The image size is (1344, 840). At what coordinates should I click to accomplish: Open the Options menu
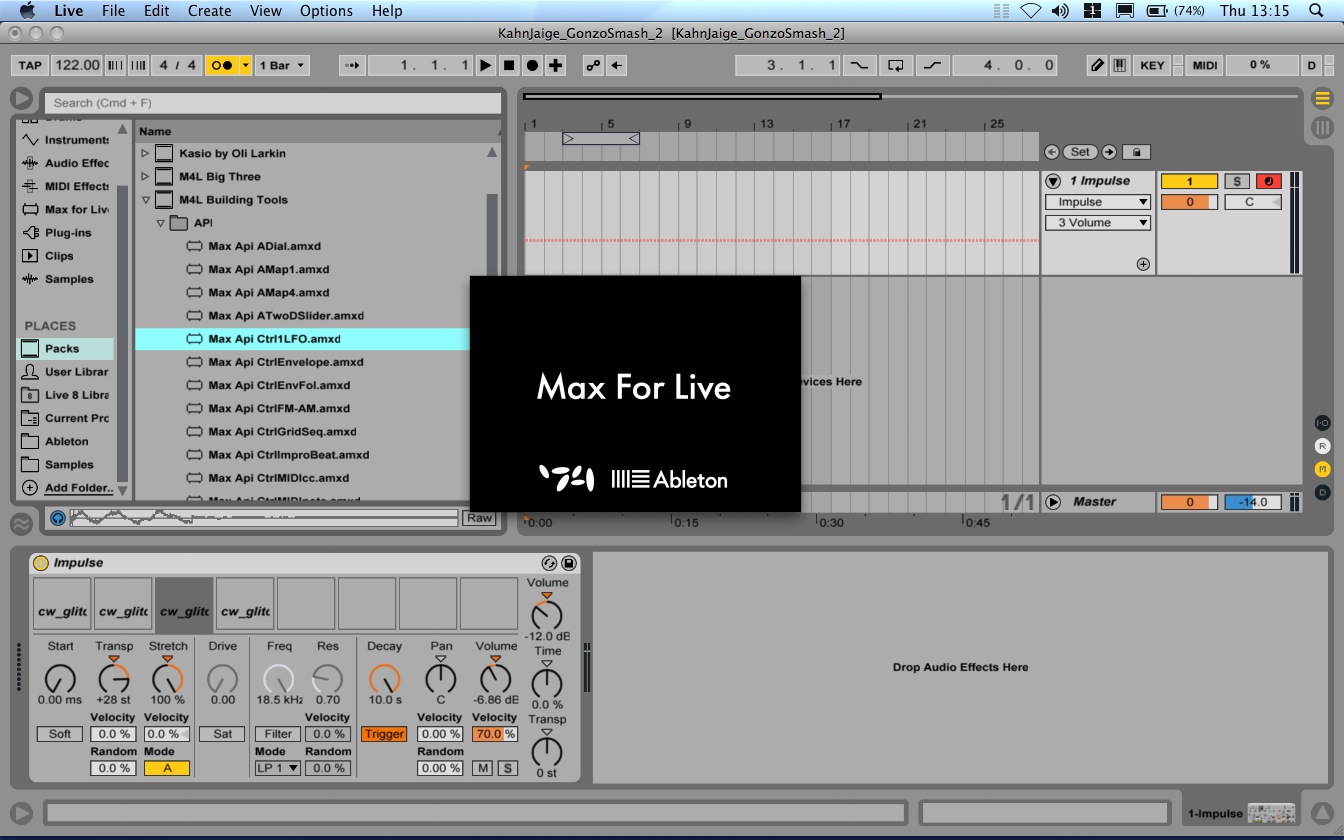[326, 11]
